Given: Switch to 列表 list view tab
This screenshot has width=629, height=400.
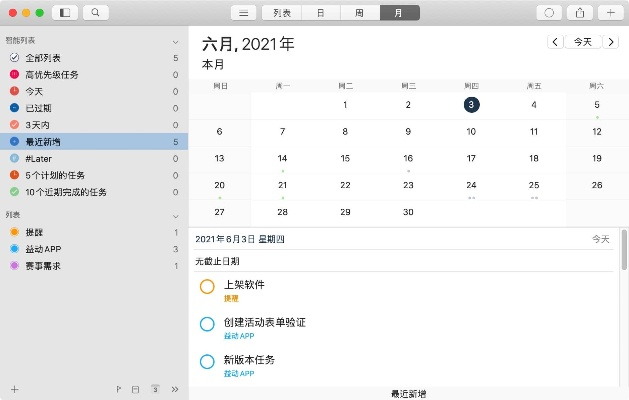Looking at the screenshot, I should click(282, 13).
